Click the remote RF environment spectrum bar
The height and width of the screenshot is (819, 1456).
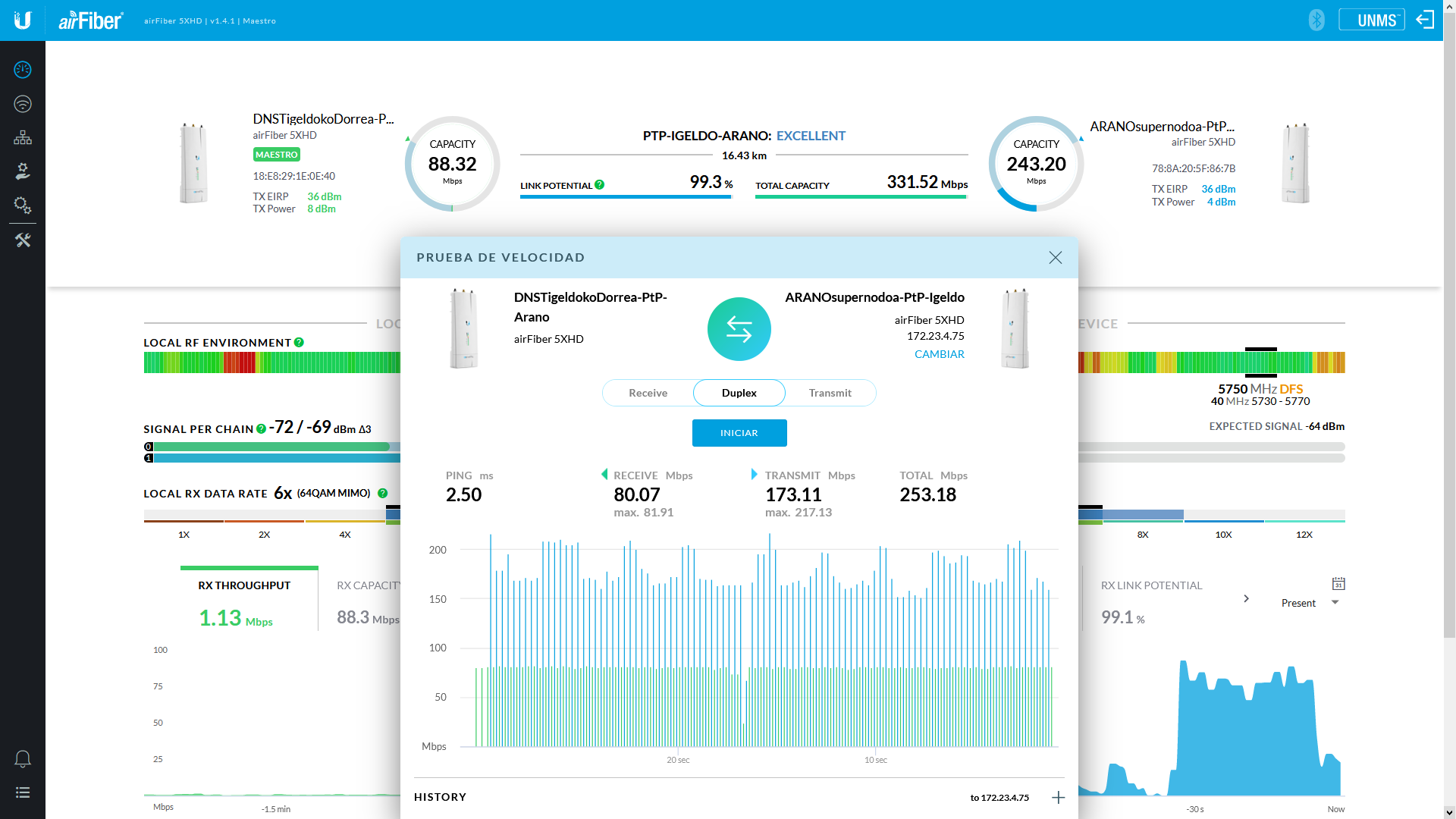pos(1212,362)
